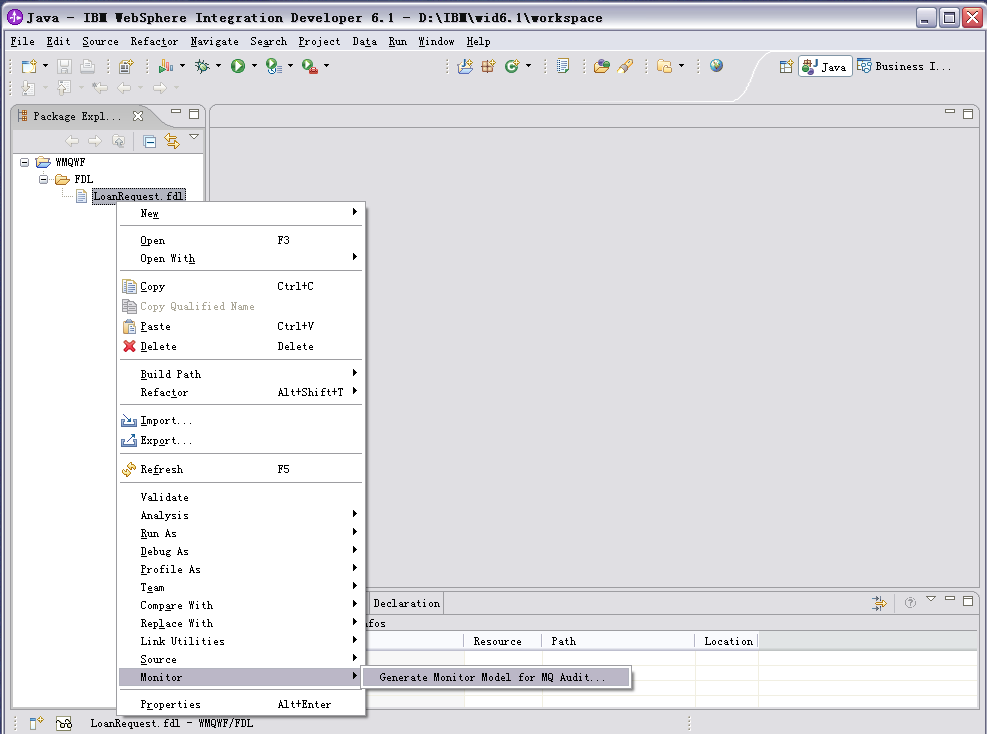Click the New Java Package toolbar icon
The image size is (987, 734).
(488, 66)
